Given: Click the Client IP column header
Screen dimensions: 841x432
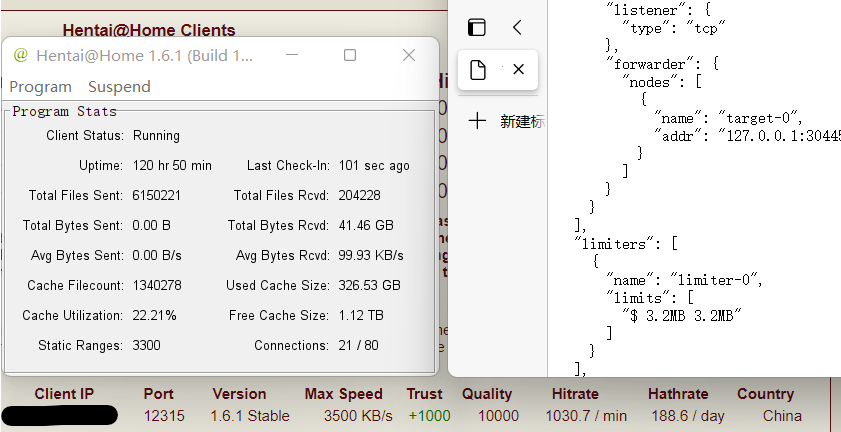Looking at the screenshot, I should pos(64,394).
